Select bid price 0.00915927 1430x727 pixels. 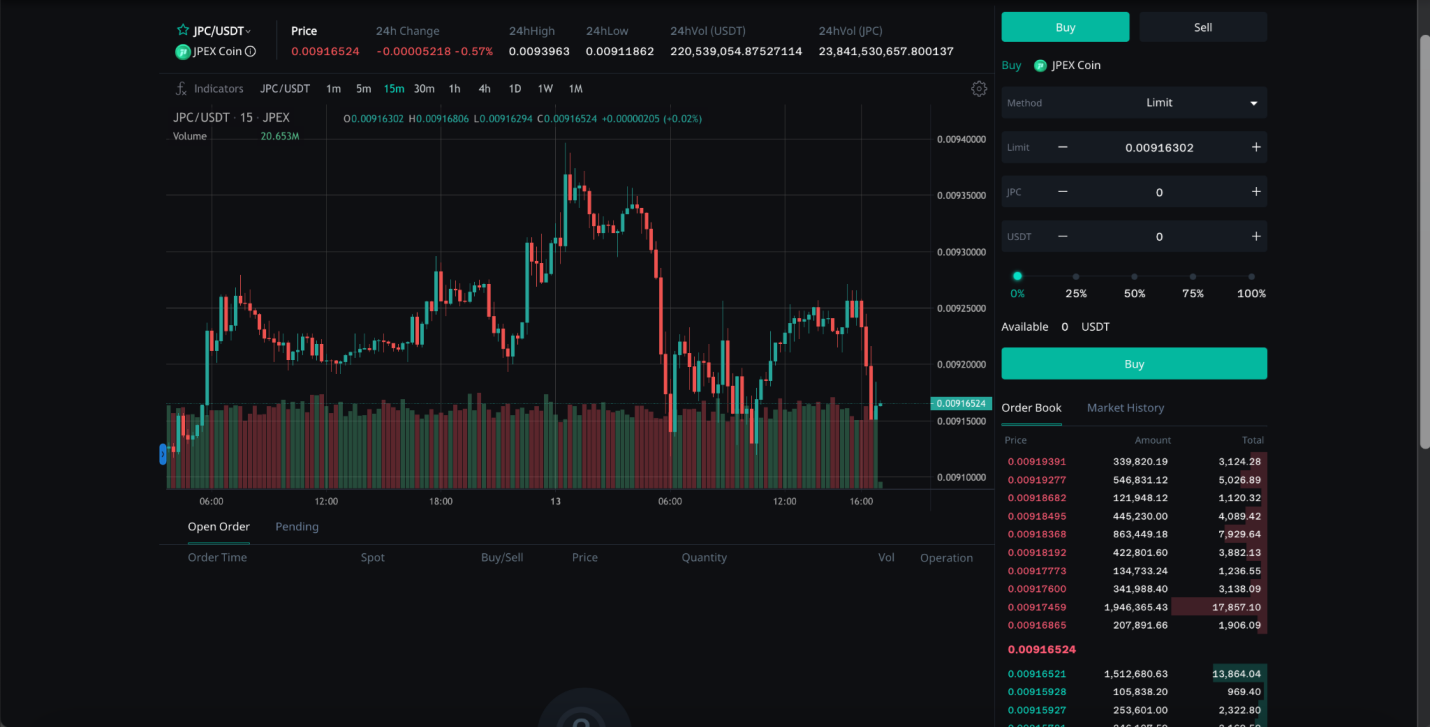tap(1036, 710)
